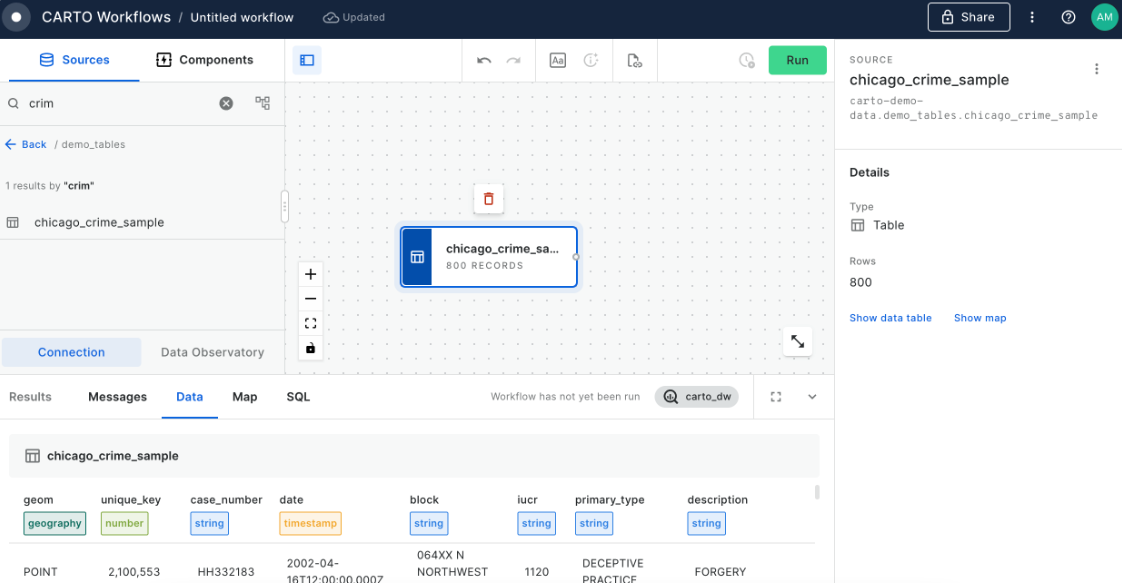The width and height of the screenshot is (1122, 583).
Task: Click the FORGERY description cell
Action: click(720, 572)
